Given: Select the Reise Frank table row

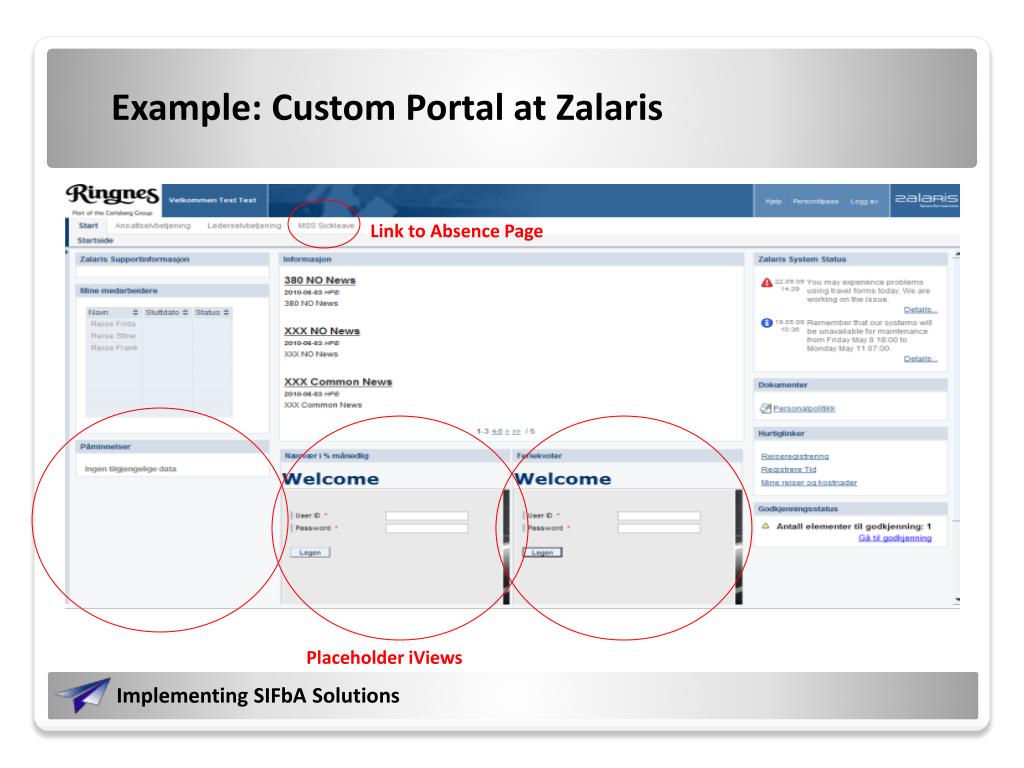Looking at the screenshot, I should click(x=159, y=347).
